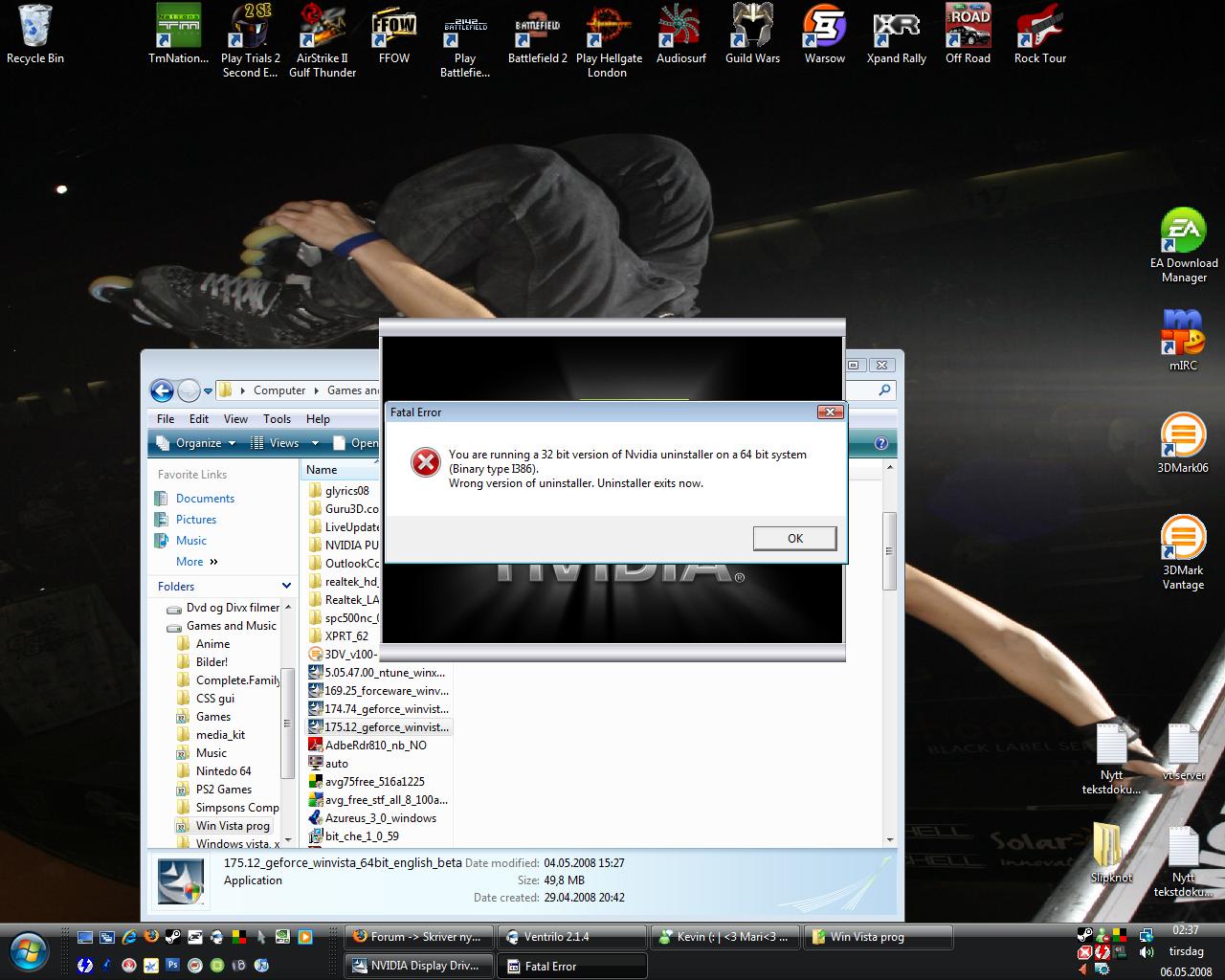
Task: Switch to NVIDIA Display Driver taskbar button
Action: pyautogui.click(x=419, y=966)
